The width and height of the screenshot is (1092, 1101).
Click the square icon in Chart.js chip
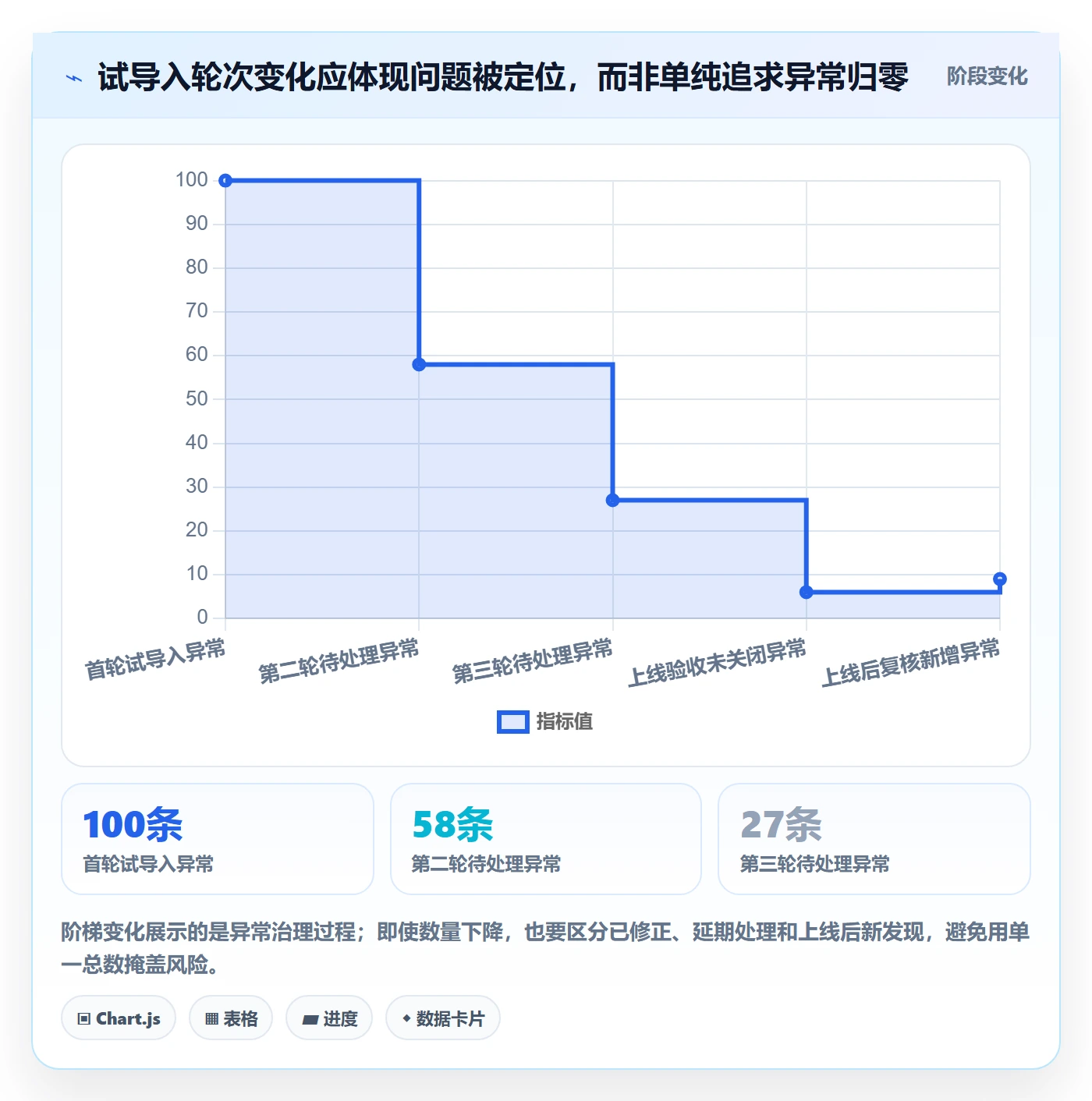pyautogui.click(x=84, y=1019)
